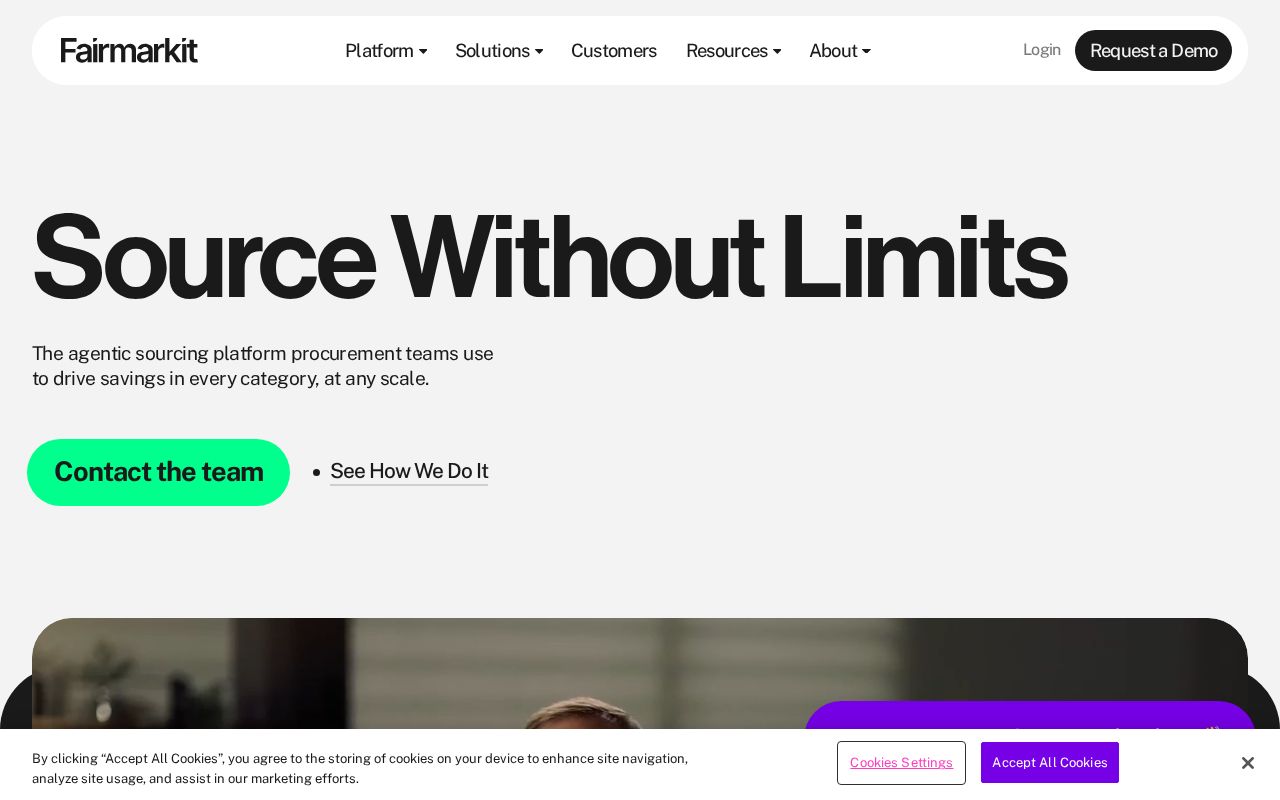Accept All Cookies
This screenshot has height=800, width=1280.
pyautogui.click(x=1050, y=763)
